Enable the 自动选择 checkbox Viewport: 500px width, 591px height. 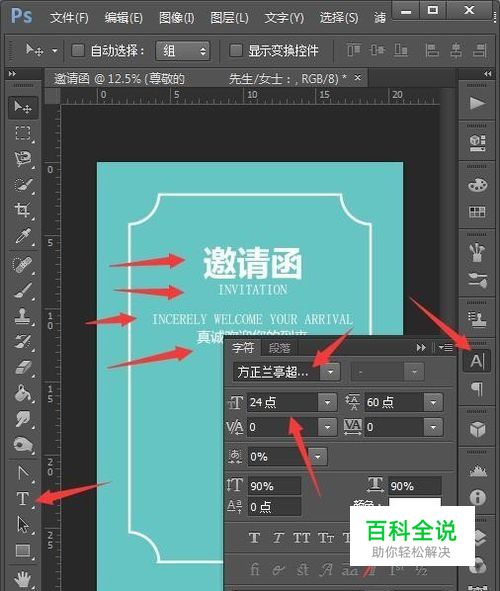pyautogui.click(x=78, y=50)
